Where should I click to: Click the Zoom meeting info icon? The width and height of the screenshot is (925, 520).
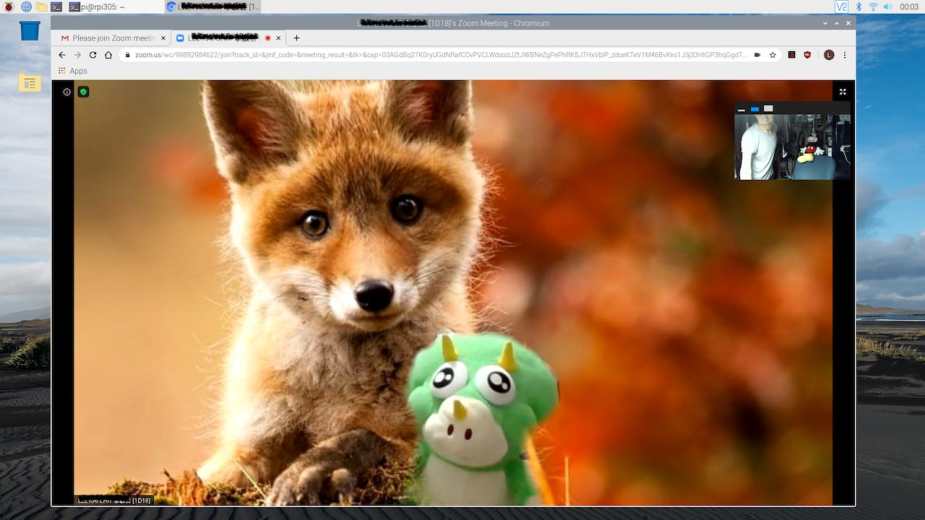pos(67,92)
